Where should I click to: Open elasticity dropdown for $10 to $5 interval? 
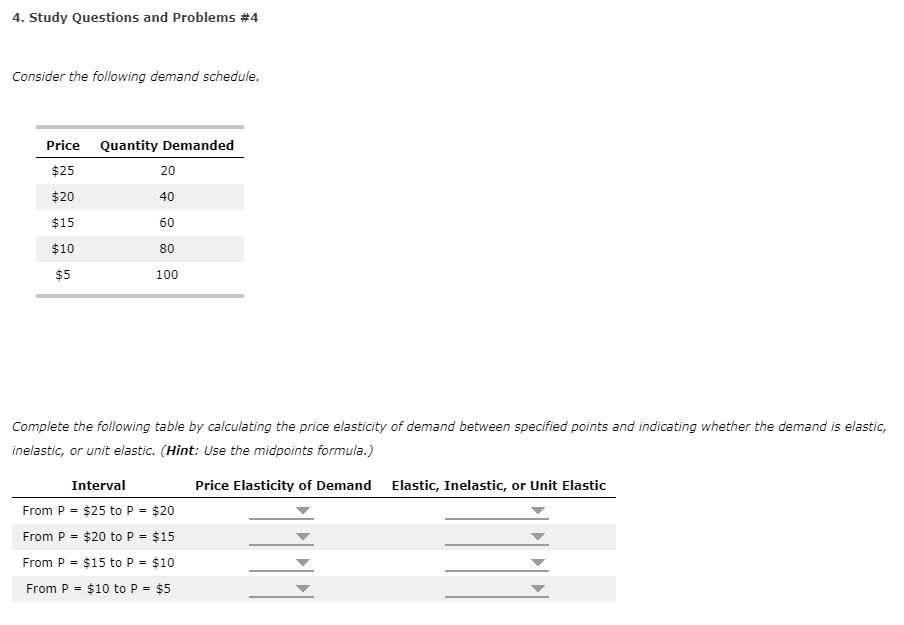pyautogui.click(x=302, y=589)
